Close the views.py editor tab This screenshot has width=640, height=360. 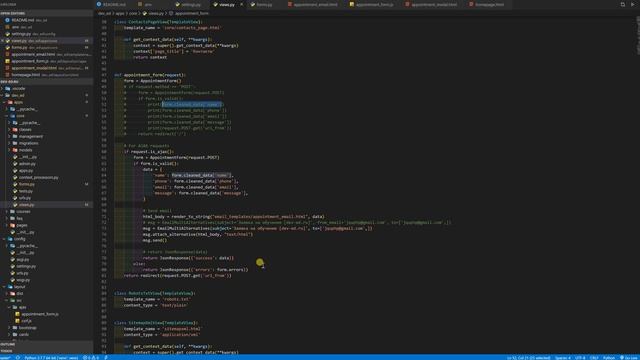click(241, 4)
